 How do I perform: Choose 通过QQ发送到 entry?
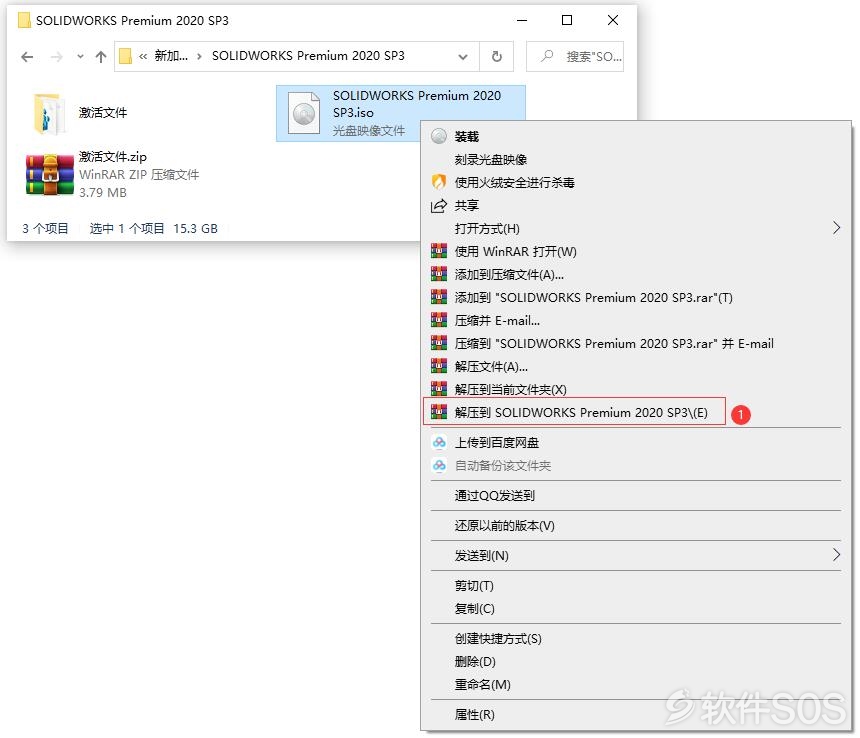pos(636,496)
